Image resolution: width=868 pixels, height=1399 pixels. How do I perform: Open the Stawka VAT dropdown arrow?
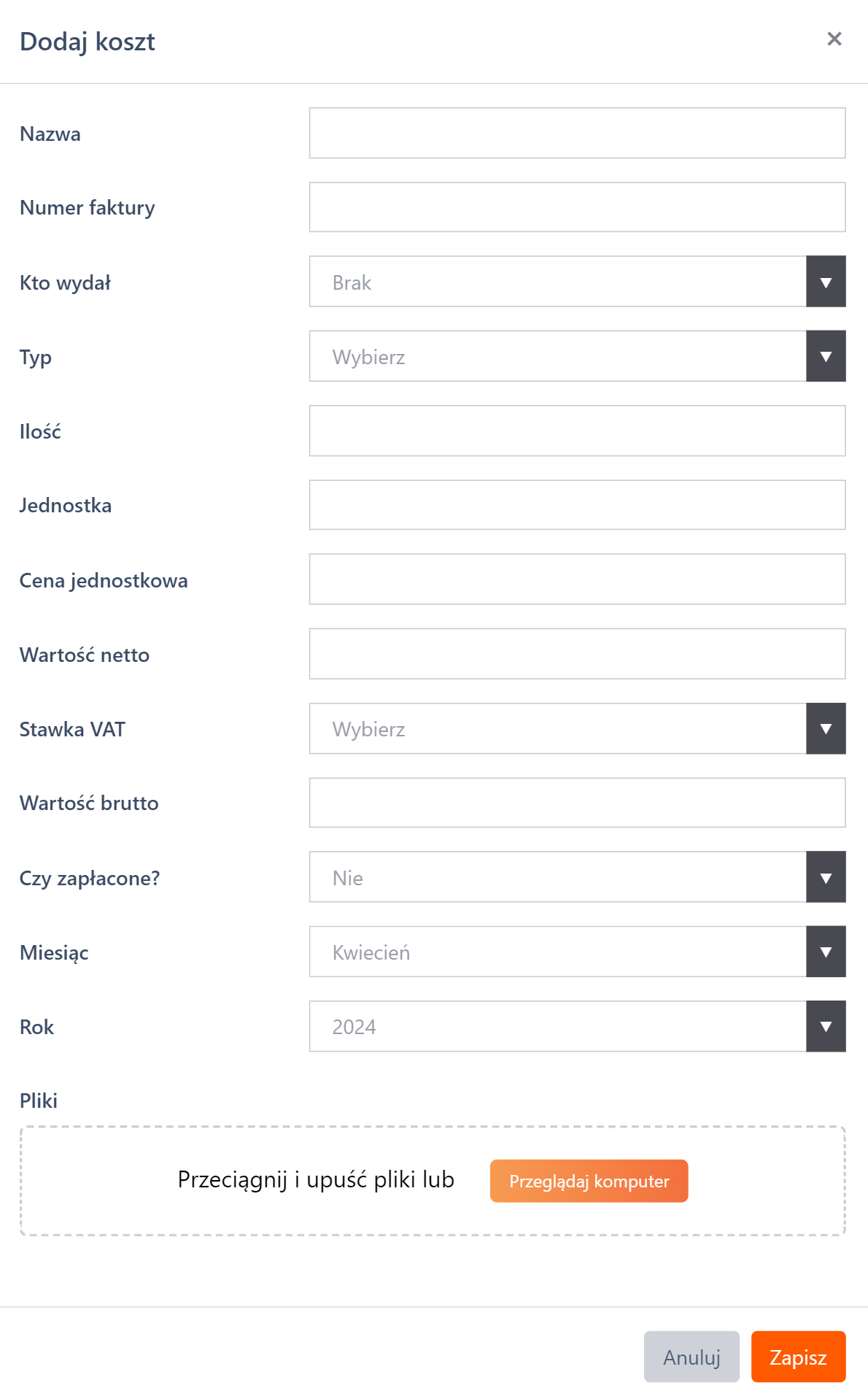point(826,728)
